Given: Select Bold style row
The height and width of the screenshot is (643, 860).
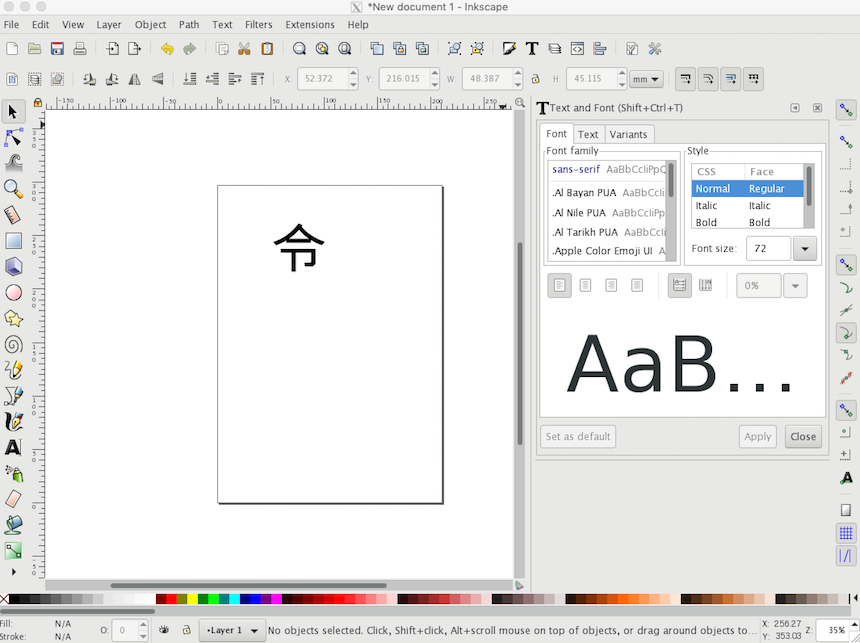Looking at the screenshot, I should point(747,222).
